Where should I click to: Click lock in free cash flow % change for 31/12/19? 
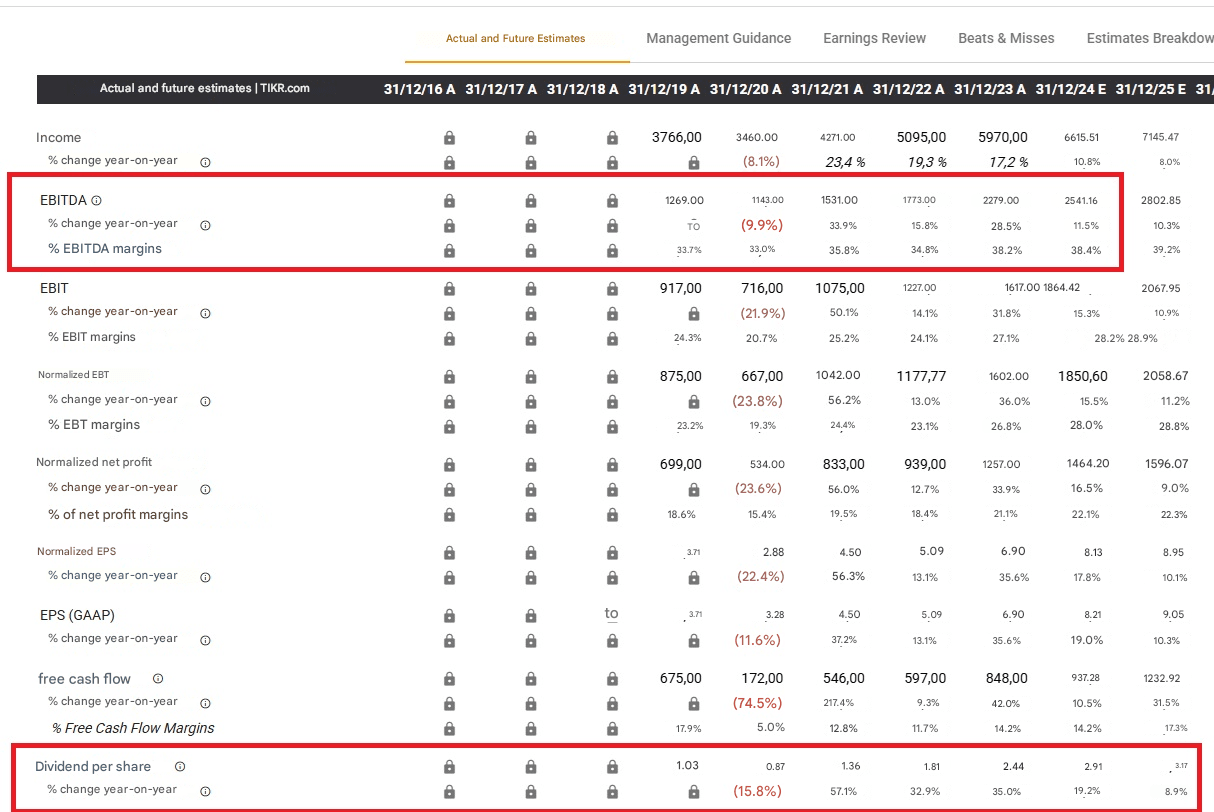point(694,703)
